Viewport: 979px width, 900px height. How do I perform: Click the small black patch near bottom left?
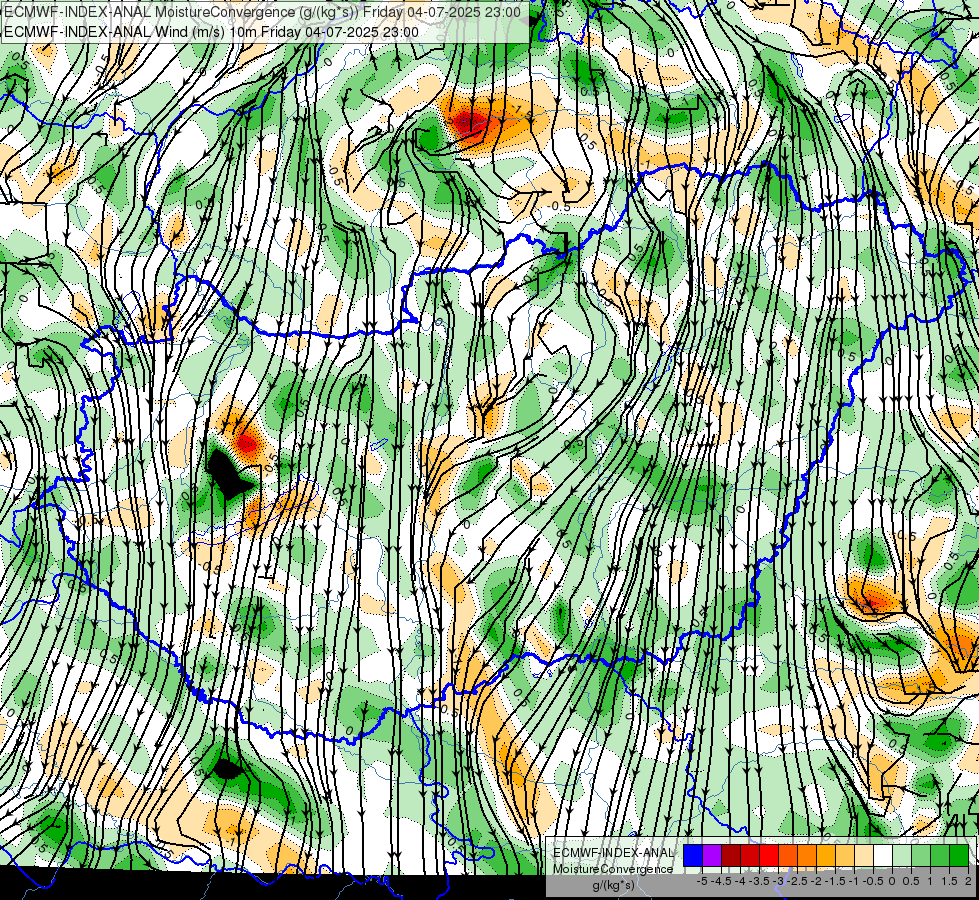[x=227, y=768]
